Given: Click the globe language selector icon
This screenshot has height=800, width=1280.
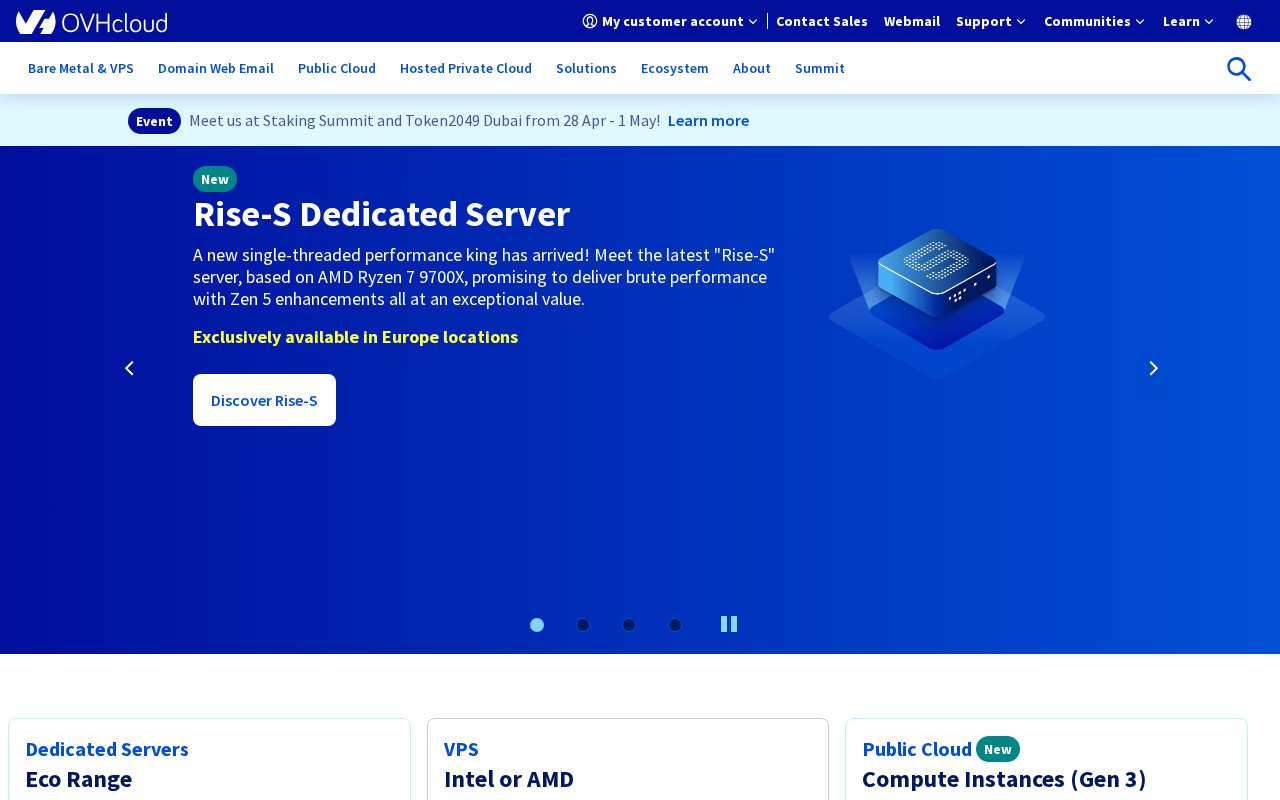Looking at the screenshot, I should click(1244, 22).
